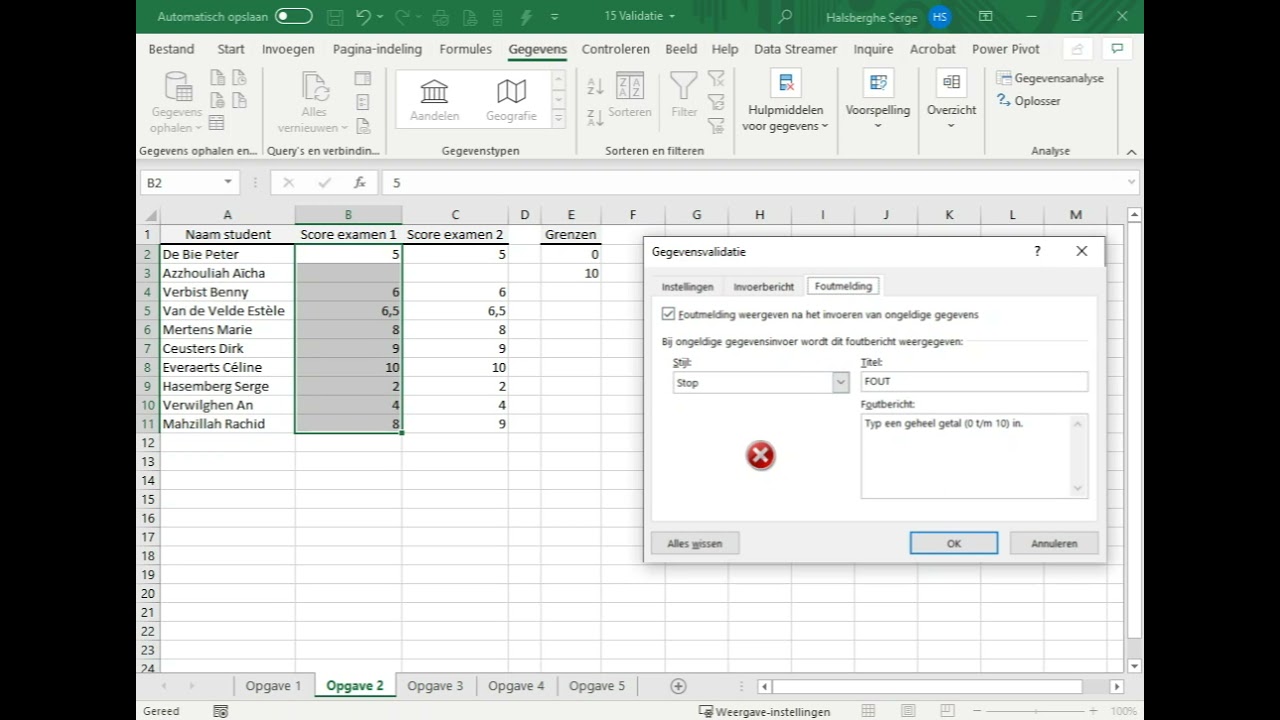Click into the Foutbericht text area
This screenshot has height=720, width=1280.
click(x=974, y=455)
